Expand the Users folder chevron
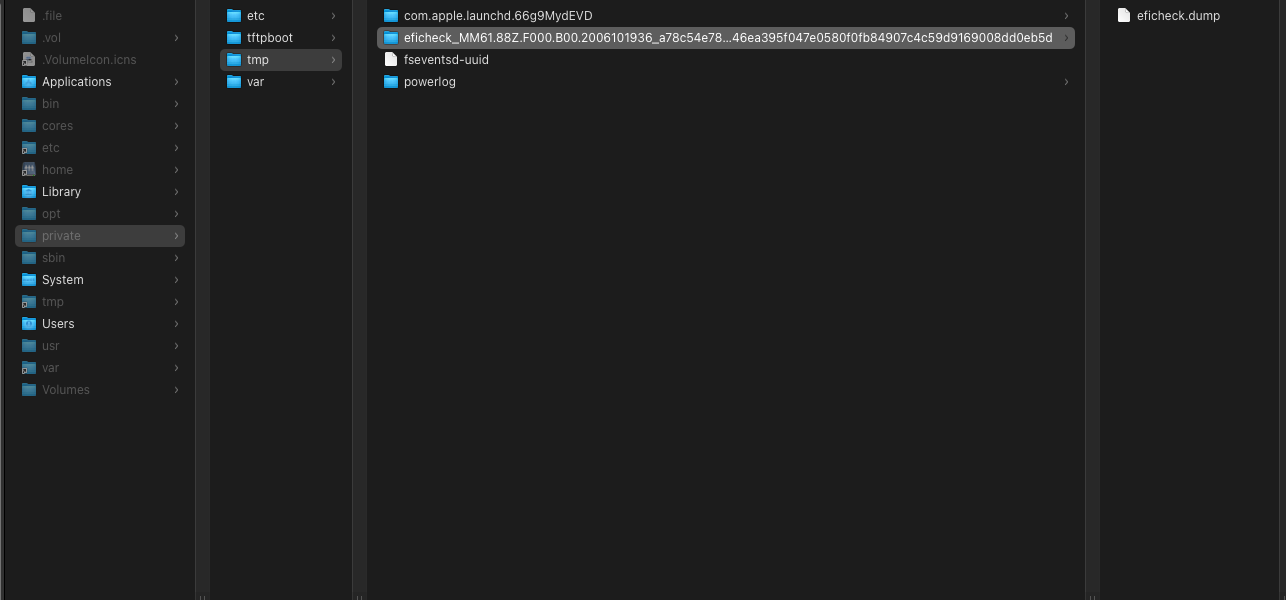Image resolution: width=1286 pixels, height=600 pixels. 177,324
